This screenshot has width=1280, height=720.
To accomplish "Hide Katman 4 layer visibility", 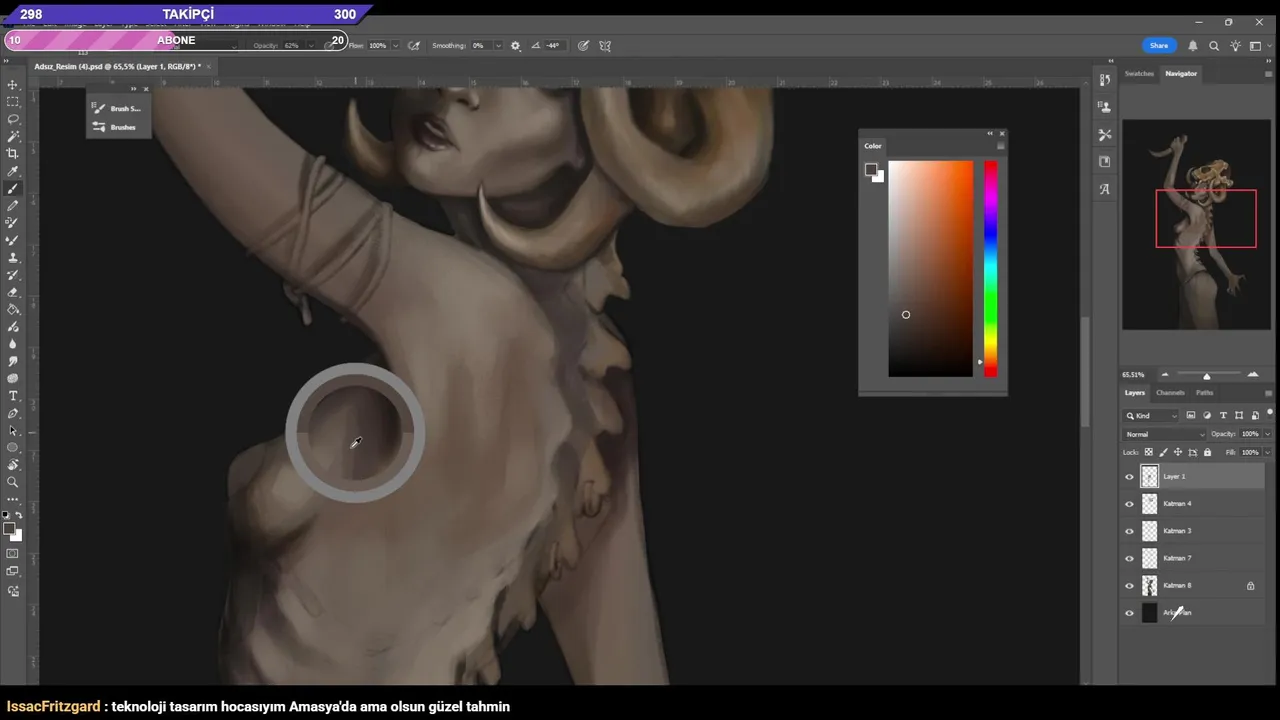I will point(1130,504).
